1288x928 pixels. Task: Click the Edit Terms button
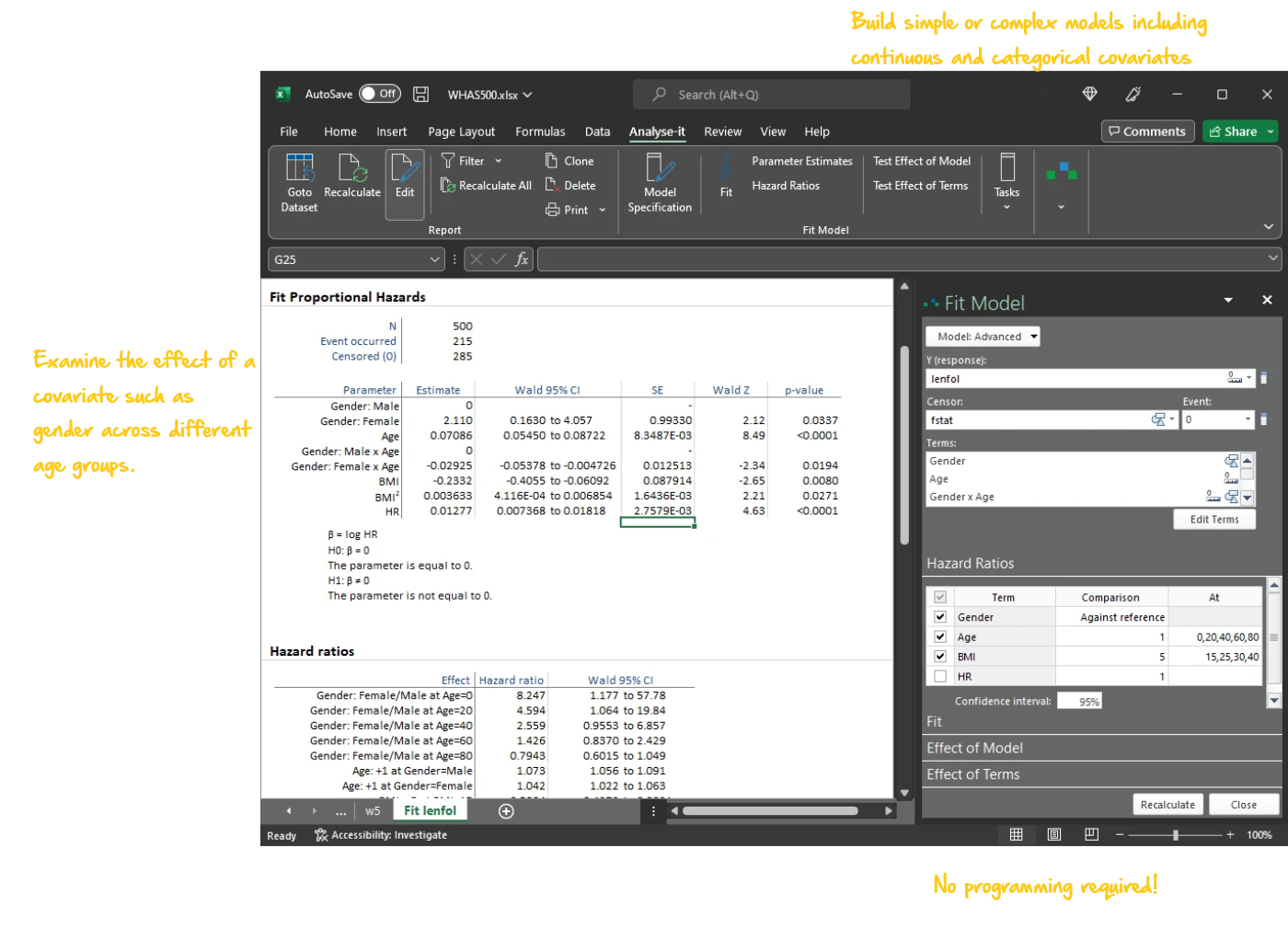1213,520
